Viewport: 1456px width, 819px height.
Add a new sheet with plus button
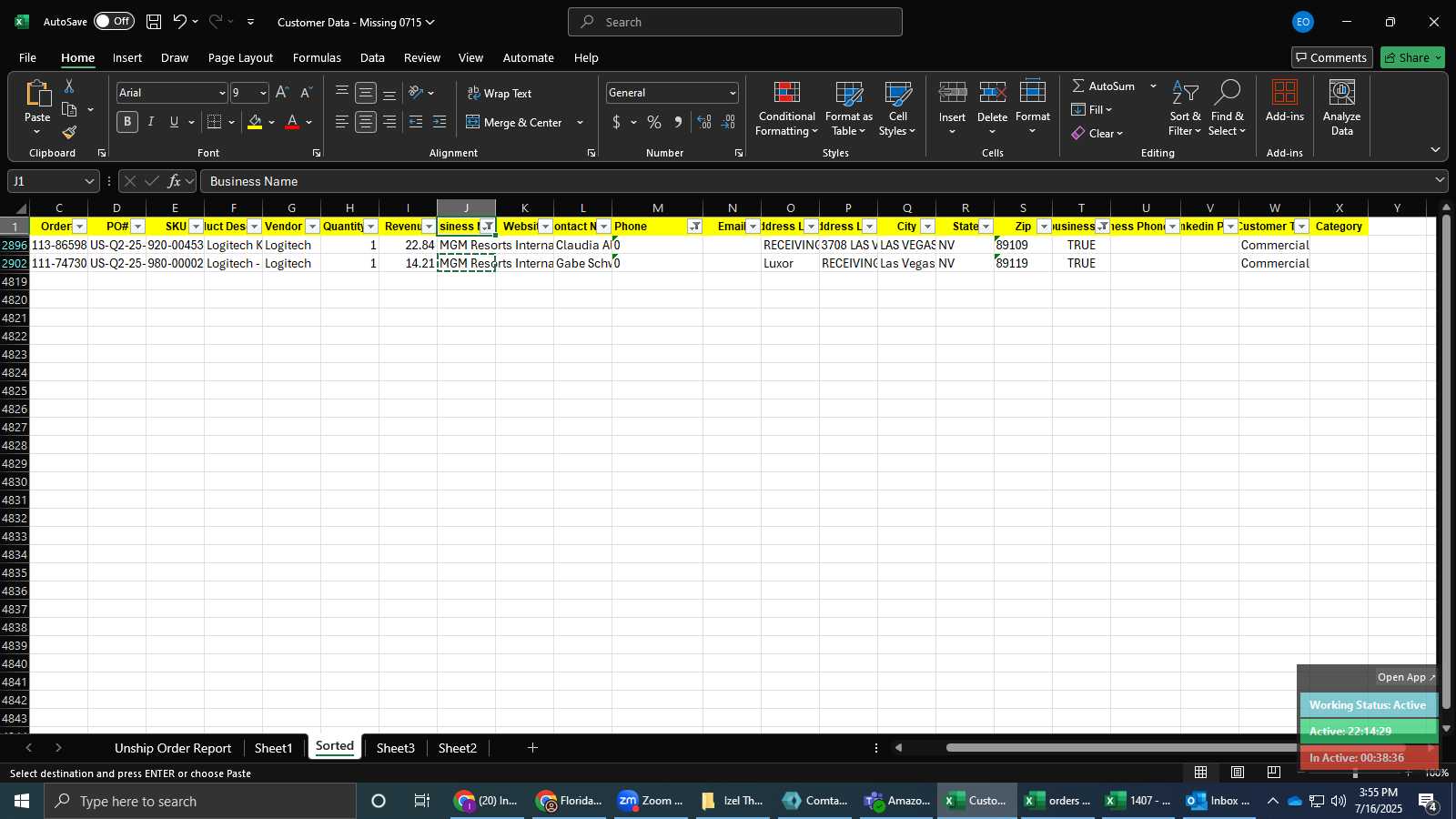[532, 748]
